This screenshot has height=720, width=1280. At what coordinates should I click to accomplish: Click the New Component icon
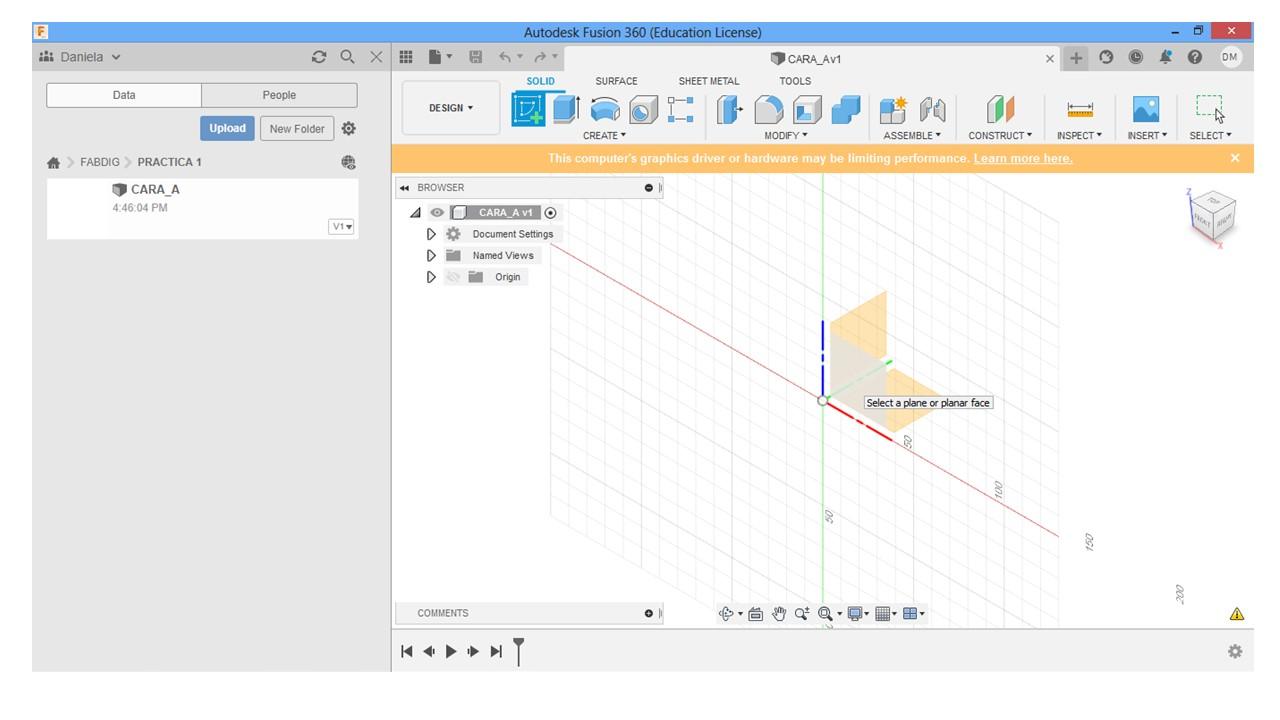(x=893, y=110)
